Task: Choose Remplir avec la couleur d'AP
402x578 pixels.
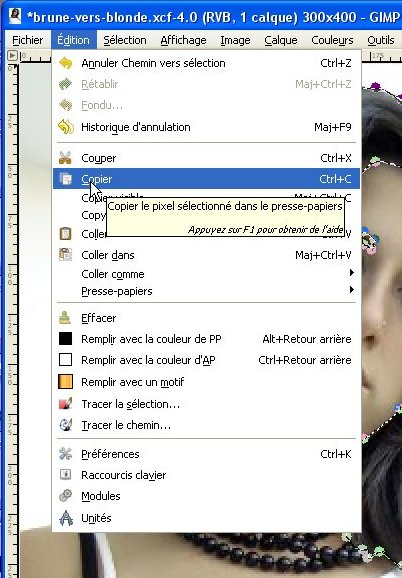Action: click(206, 360)
